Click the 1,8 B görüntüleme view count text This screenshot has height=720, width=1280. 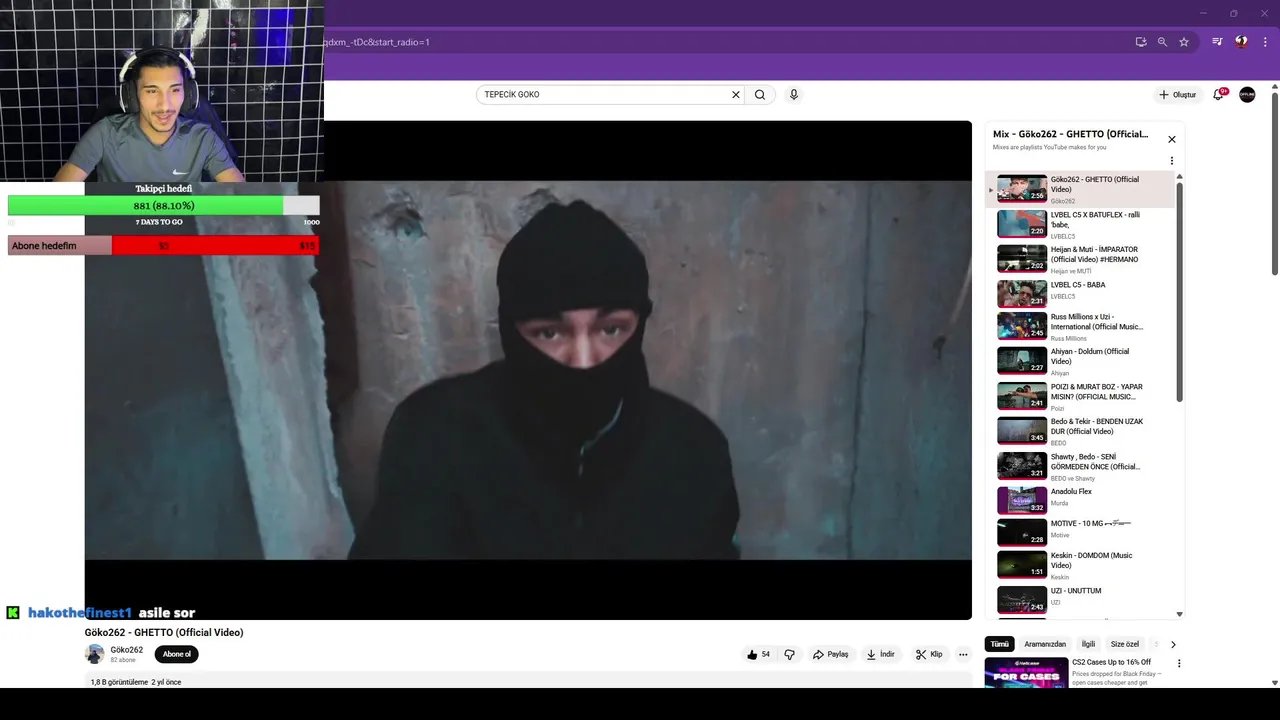(x=119, y=682)
